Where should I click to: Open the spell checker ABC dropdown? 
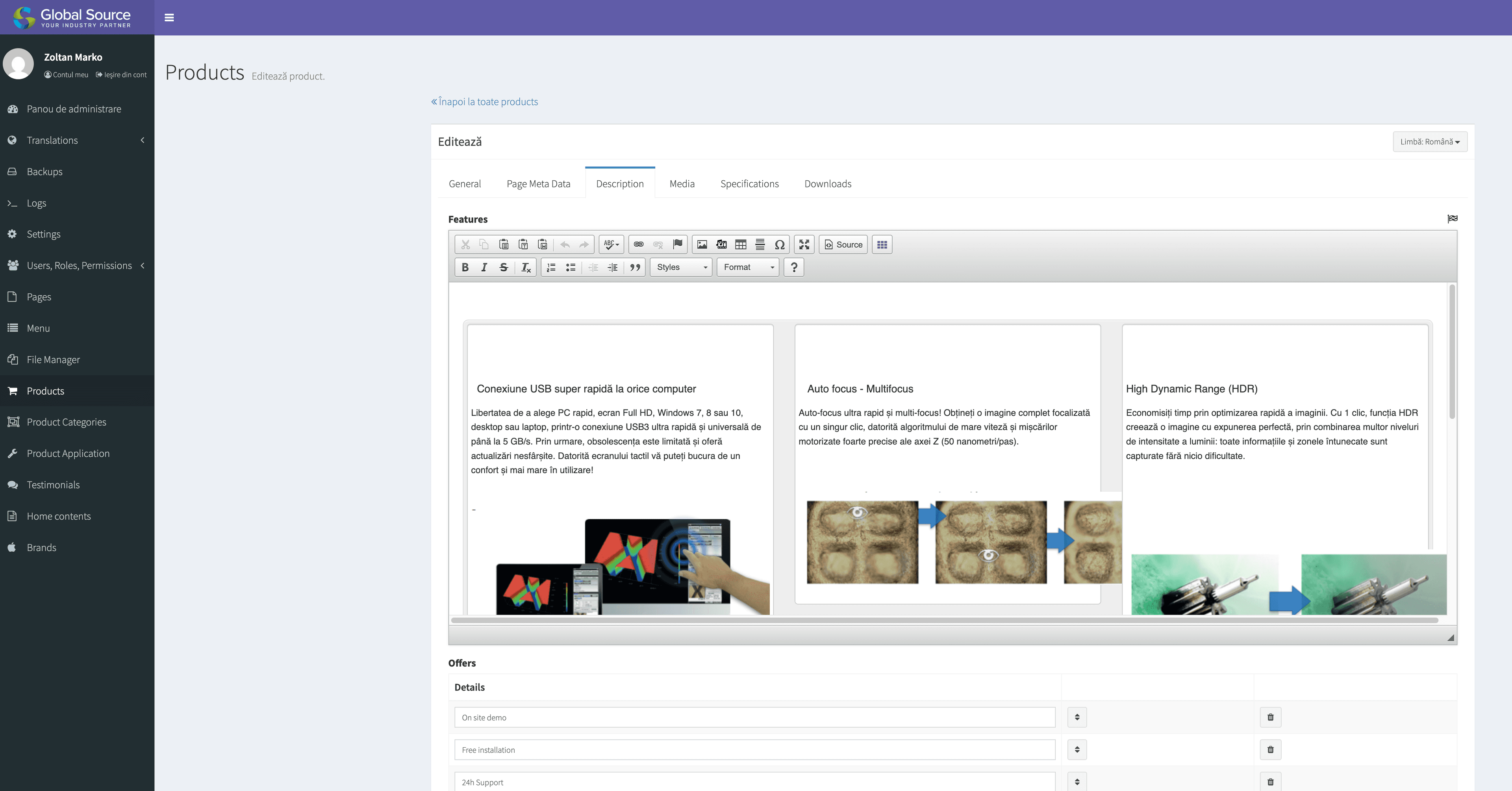(x=611, y=245)
